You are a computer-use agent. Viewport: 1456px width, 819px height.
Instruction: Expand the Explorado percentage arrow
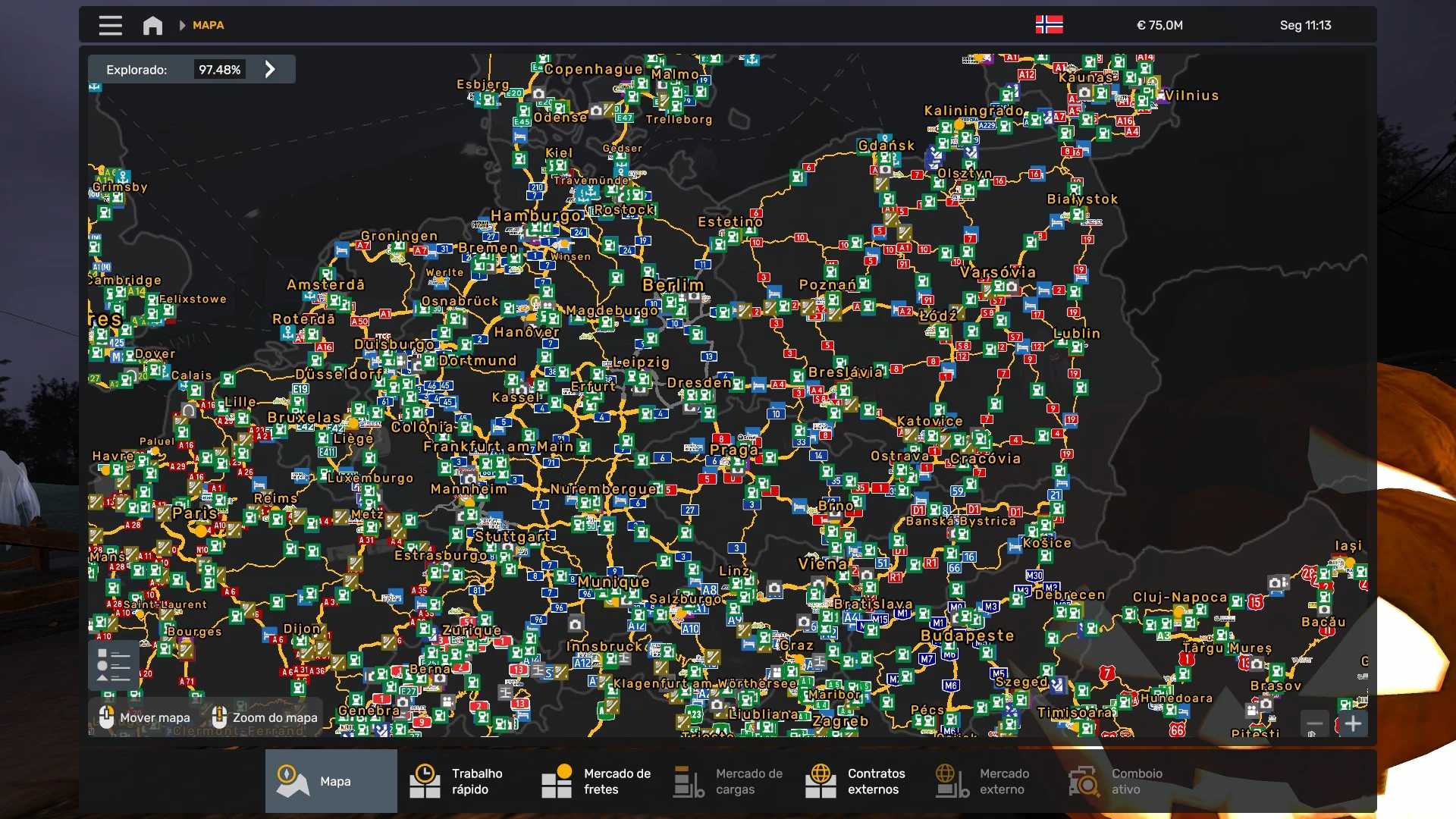click(x=270, y=69)
